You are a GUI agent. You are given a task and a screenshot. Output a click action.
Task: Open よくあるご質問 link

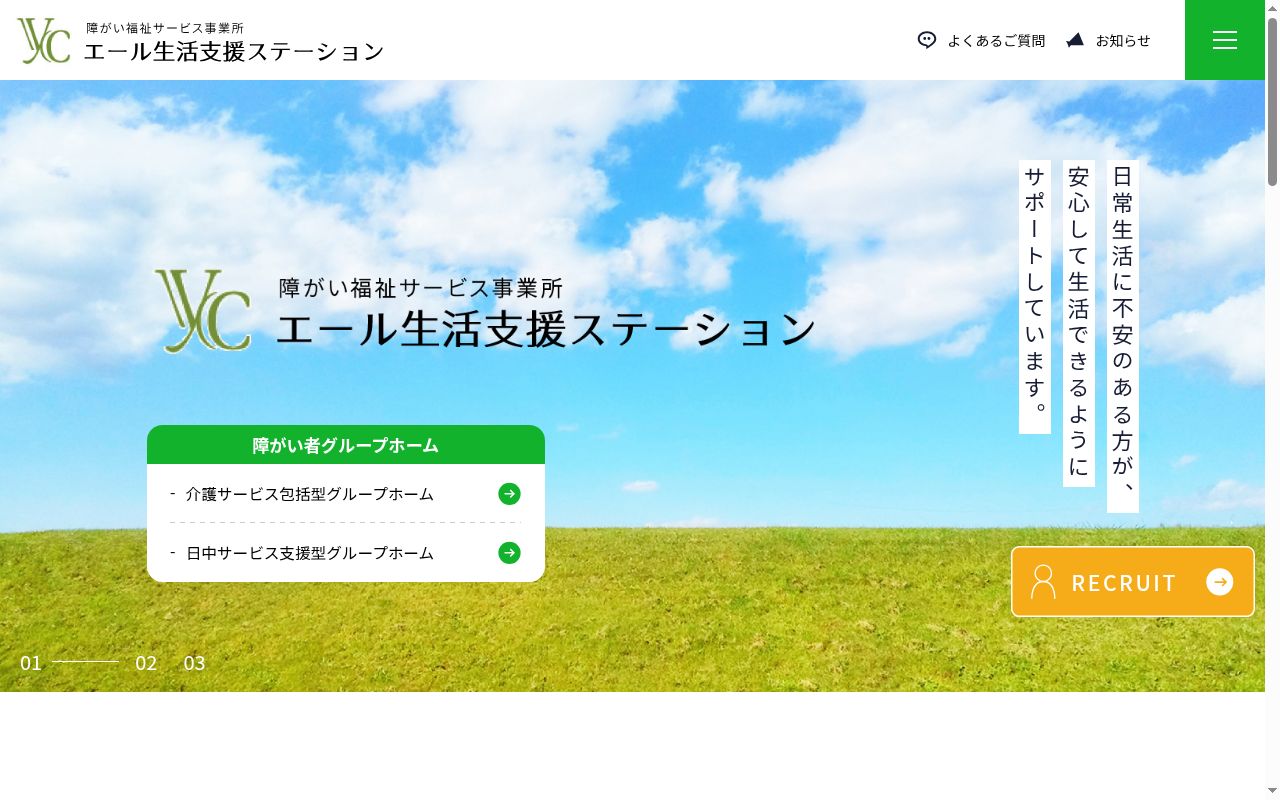996,41
